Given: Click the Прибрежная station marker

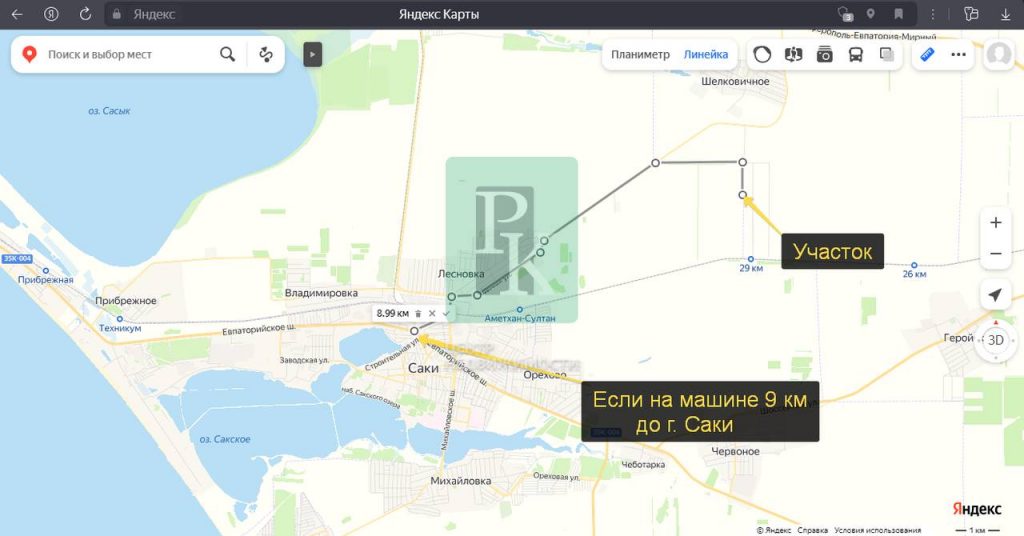Looking at the screenshot, I should 46,270.
